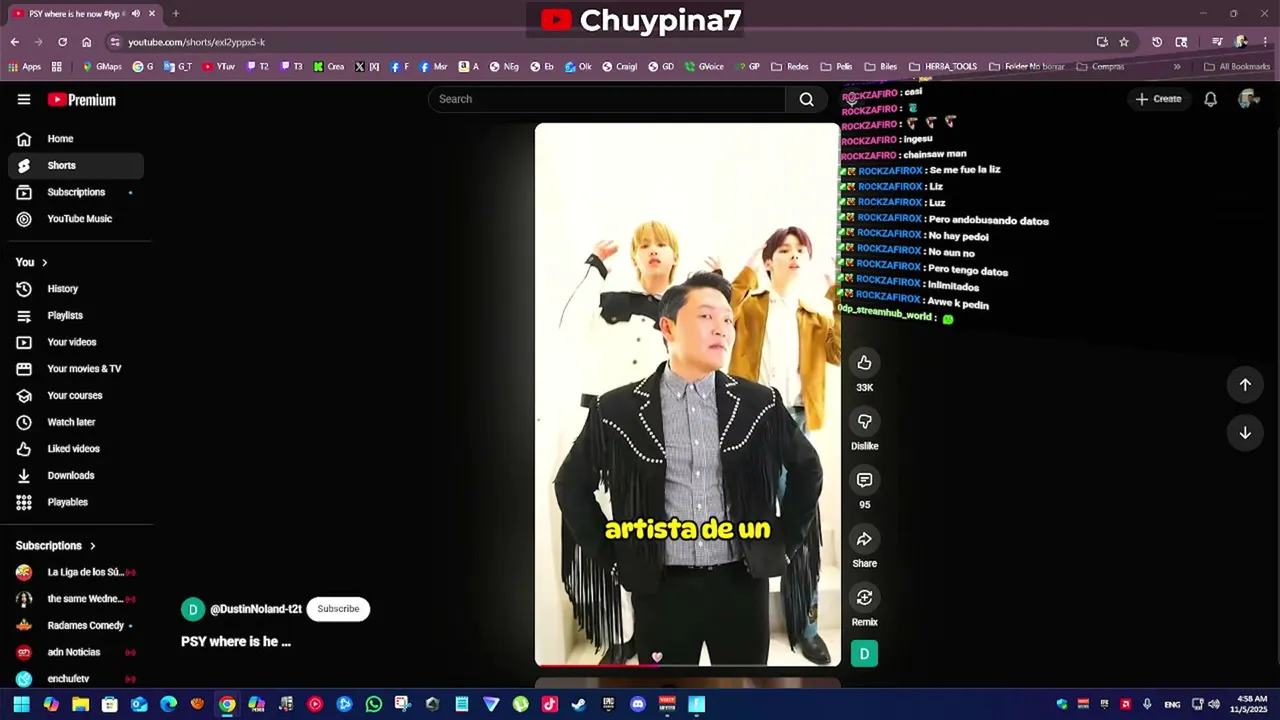
Task: Select Your movies & TV
Action: coord(76,369)
